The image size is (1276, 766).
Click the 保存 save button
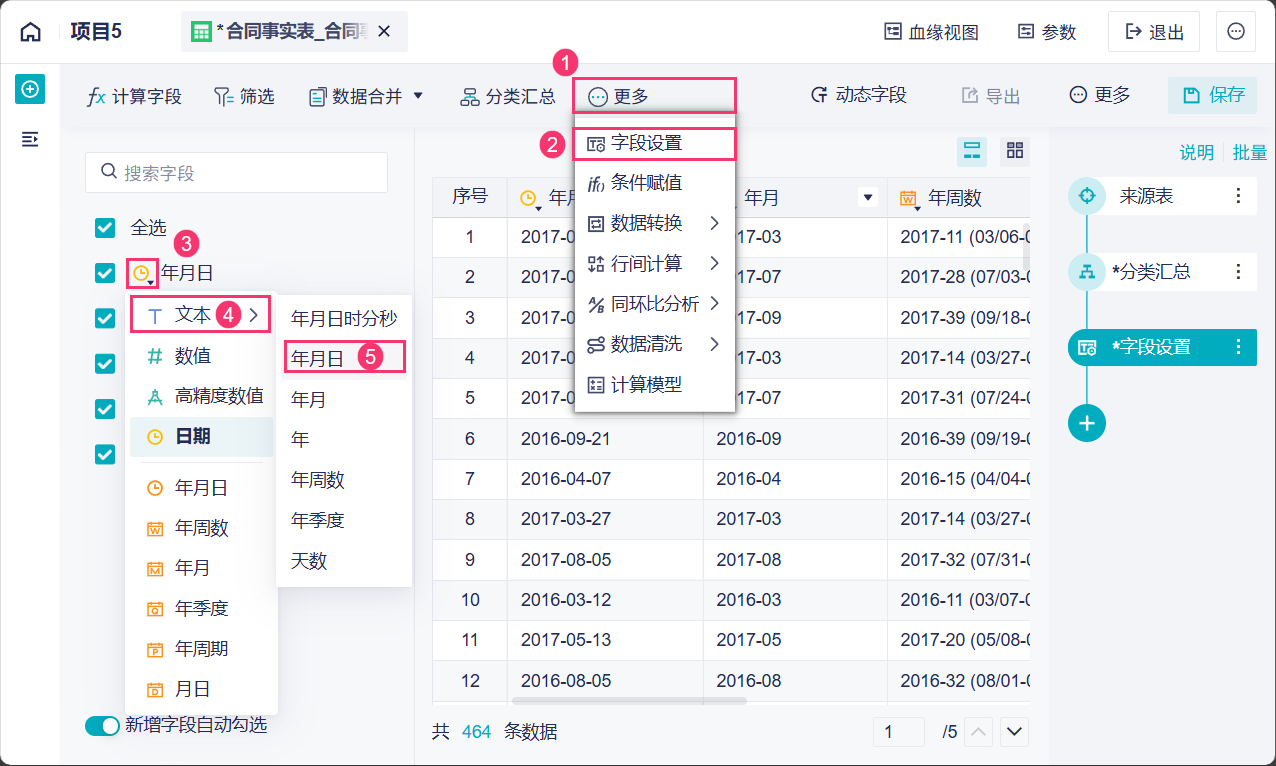tap(1213, 95)
